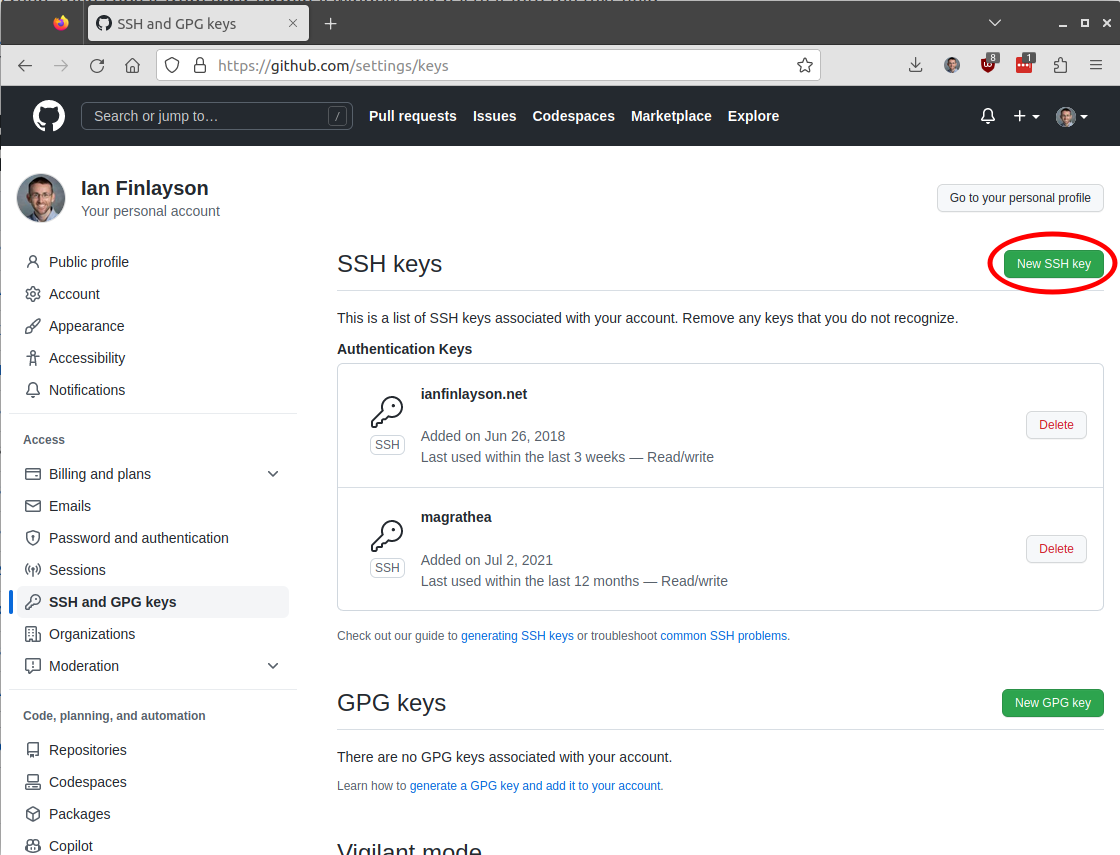Delete the ianfinlayson.net SSH key

point(1056,425)
